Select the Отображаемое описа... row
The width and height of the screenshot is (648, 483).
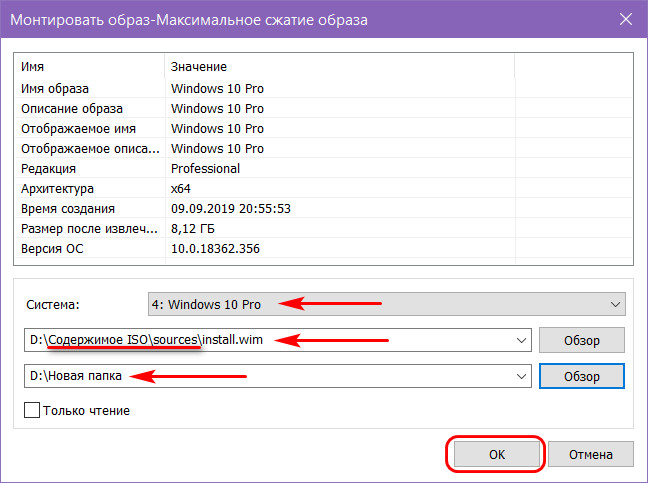[323, 149]
